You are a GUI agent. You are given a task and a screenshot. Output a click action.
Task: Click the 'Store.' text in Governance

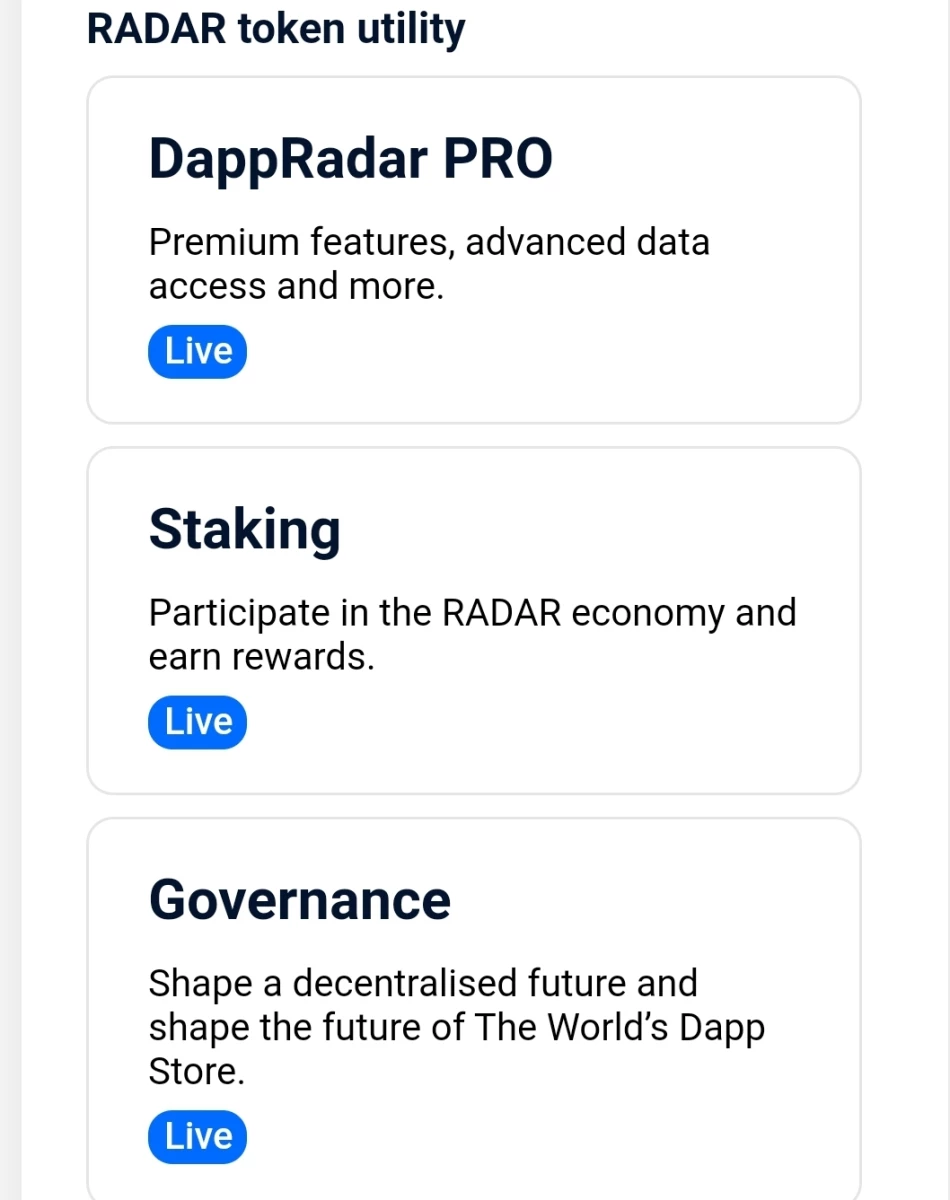pyautogui.click(x=197, y=1071)
